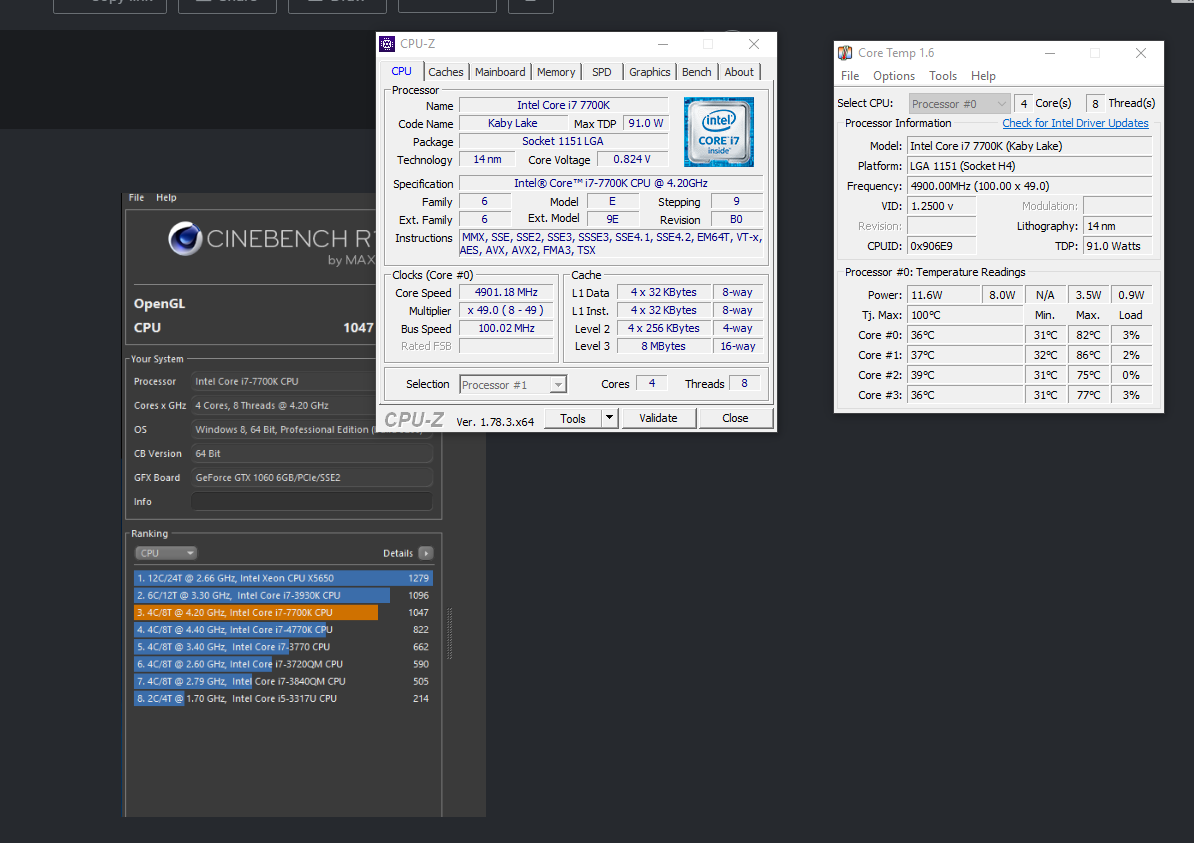Select the i5-3317U ranking row

click(x=283, y=698)
